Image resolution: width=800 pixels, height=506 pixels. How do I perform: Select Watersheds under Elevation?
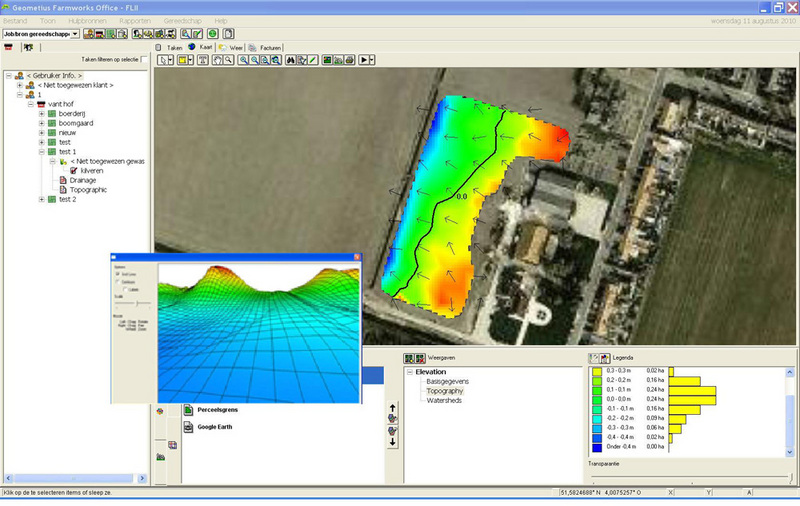tap(446, 400)
